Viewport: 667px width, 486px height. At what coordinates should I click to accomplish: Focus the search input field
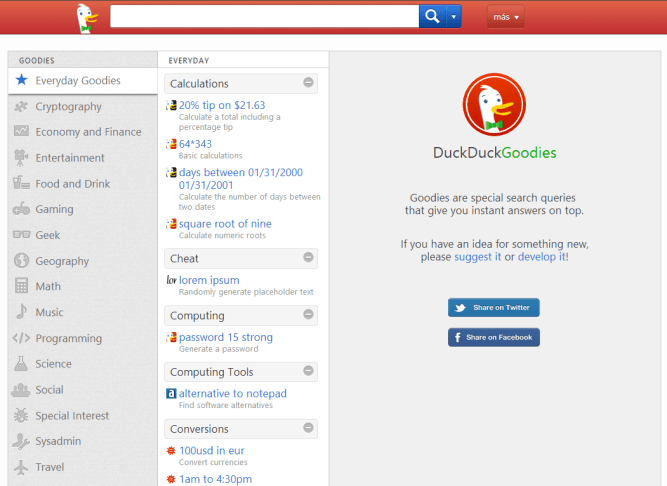265,17
